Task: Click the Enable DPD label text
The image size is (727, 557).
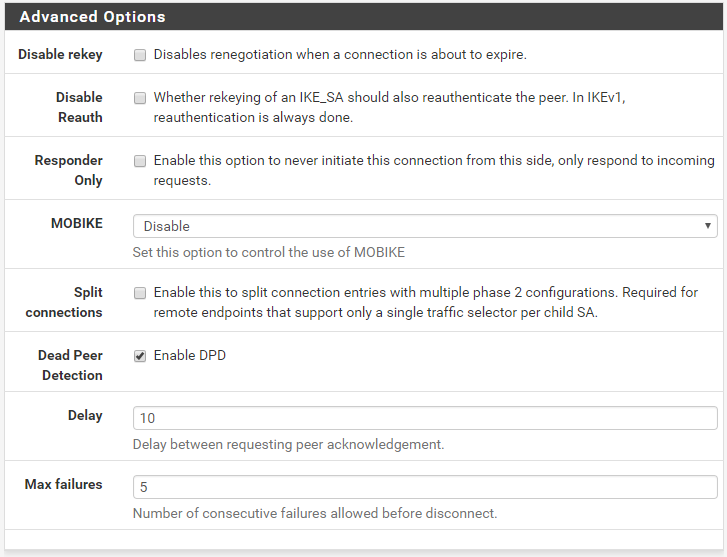Action: pos(190,356)
